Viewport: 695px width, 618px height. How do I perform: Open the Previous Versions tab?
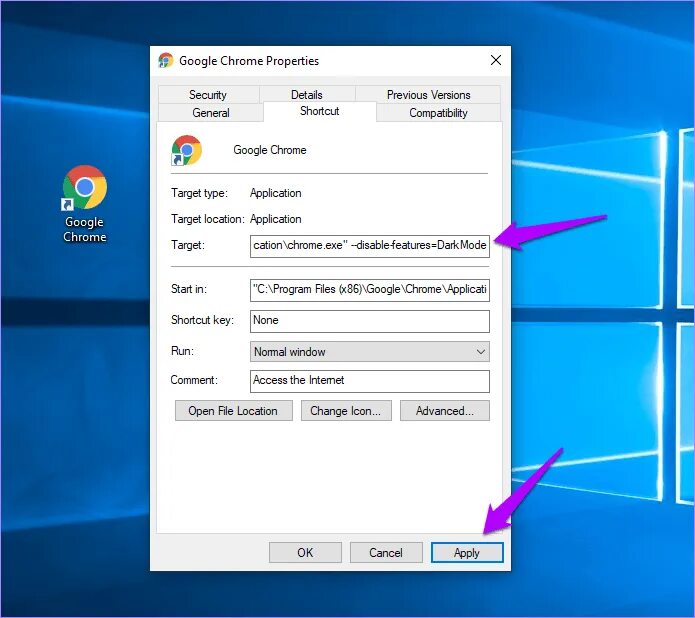coord(428,94)
